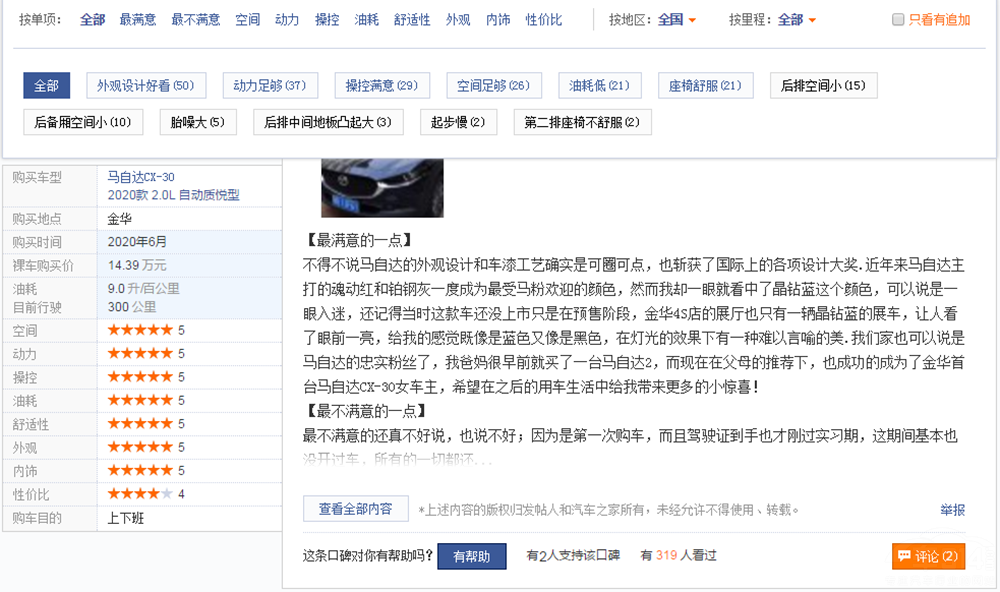This screenshot has width=1000, height=592.
Task: Click the 评论 (2) comment button
Action: click(928, 556)
